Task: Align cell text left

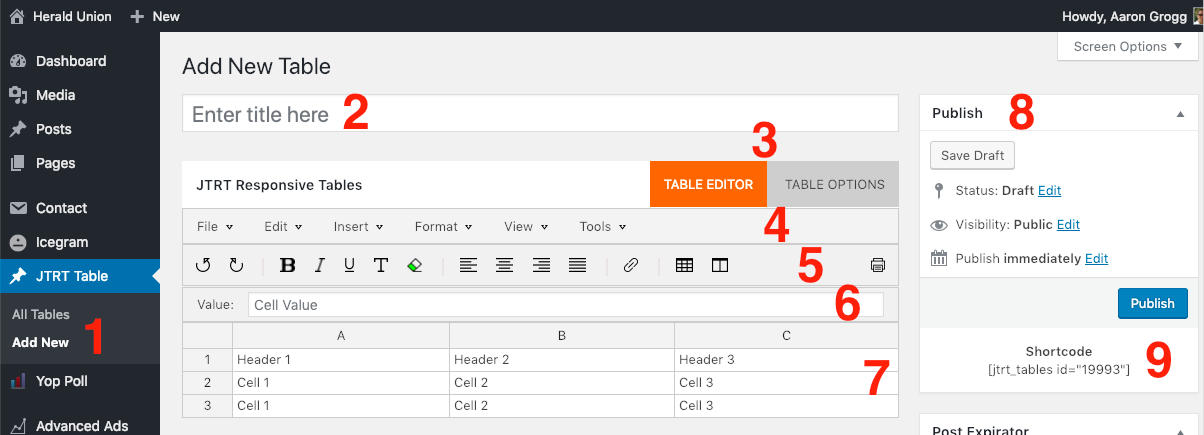Action: (x=469, y=265)
